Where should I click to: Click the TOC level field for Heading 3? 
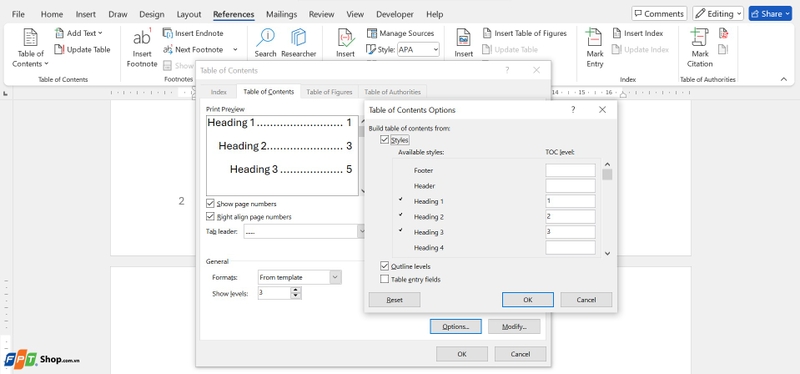570,232
